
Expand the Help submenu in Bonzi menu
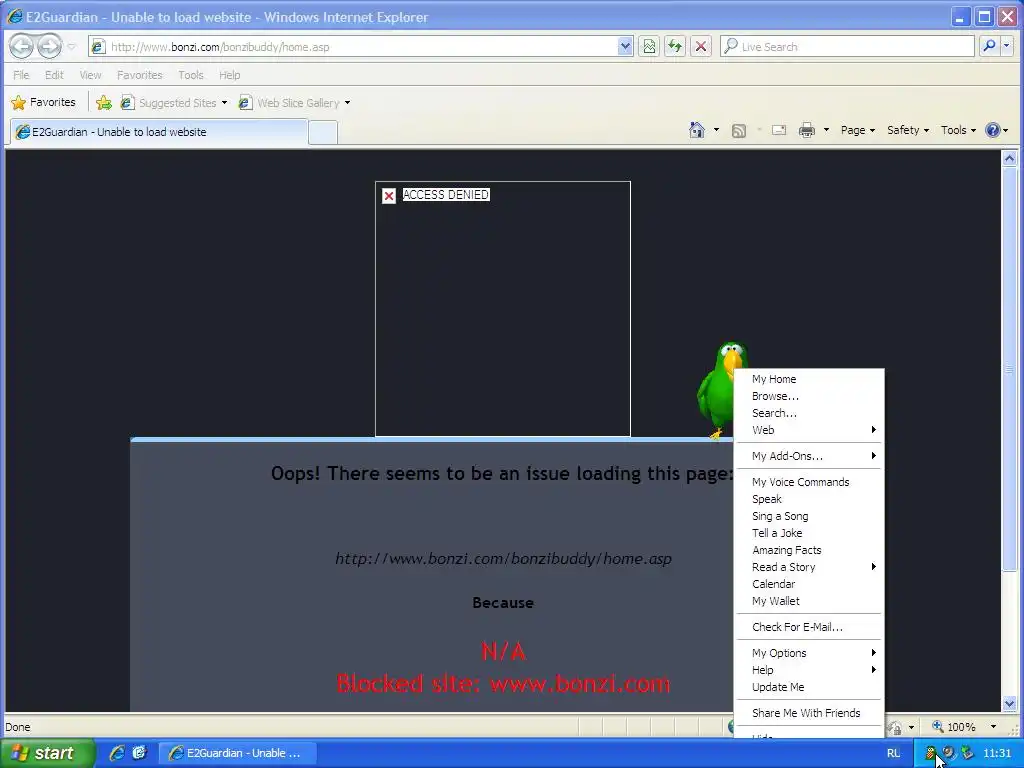tap(810, 670)
